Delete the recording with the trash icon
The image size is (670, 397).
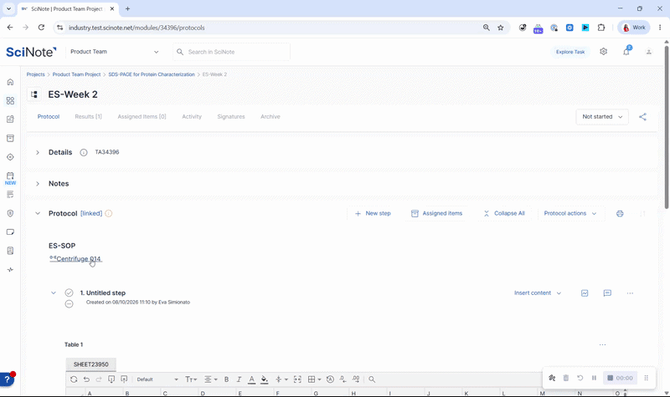(566, 378)
